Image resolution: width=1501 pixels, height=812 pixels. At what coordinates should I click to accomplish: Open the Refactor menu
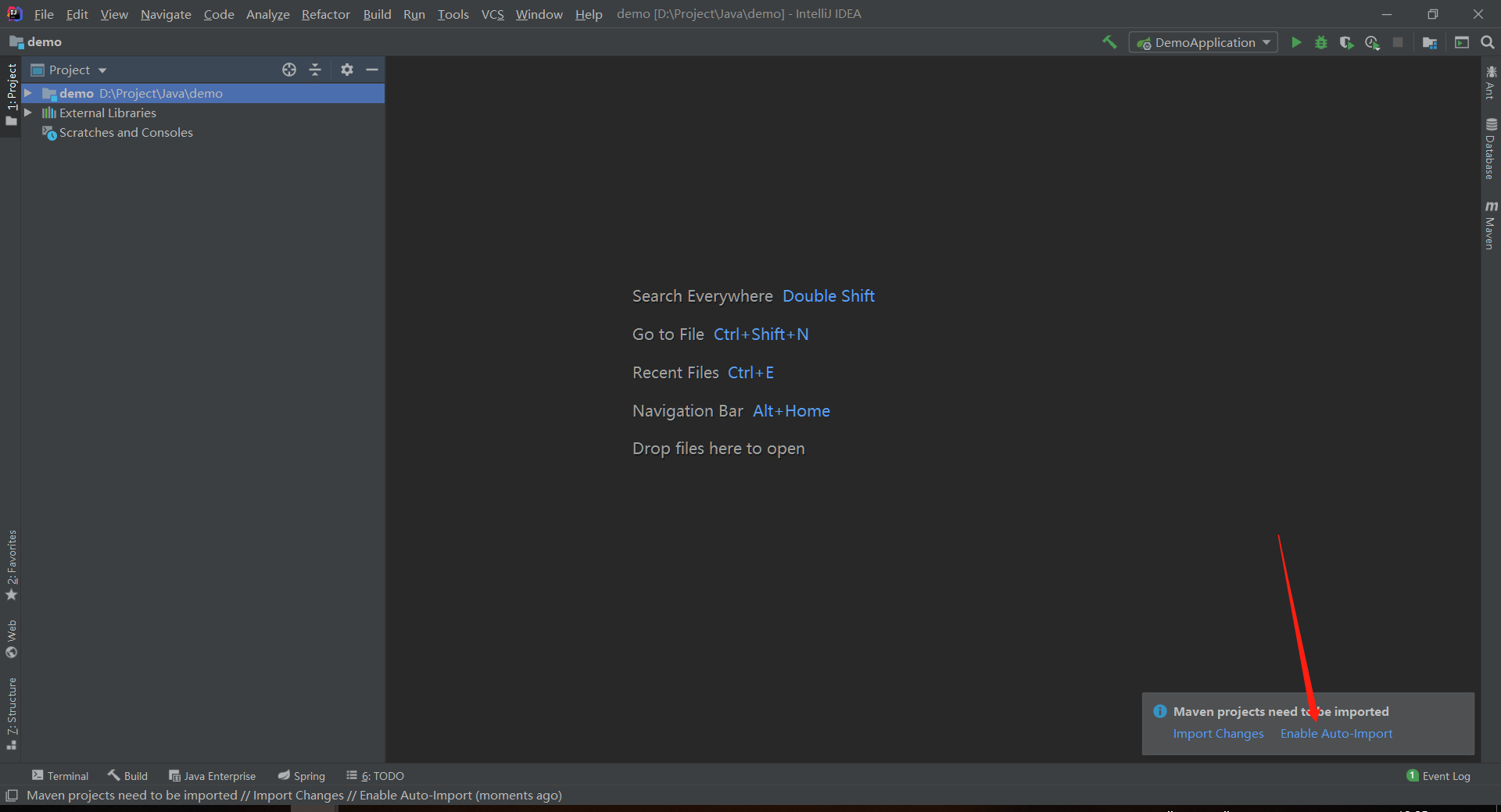326,14
